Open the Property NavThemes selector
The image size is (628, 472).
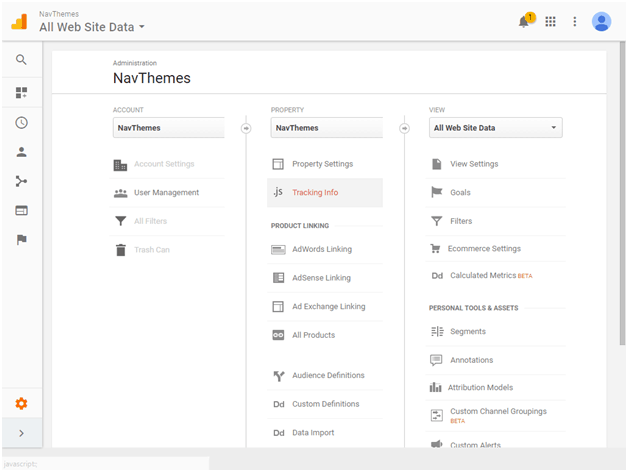(326, 128)
